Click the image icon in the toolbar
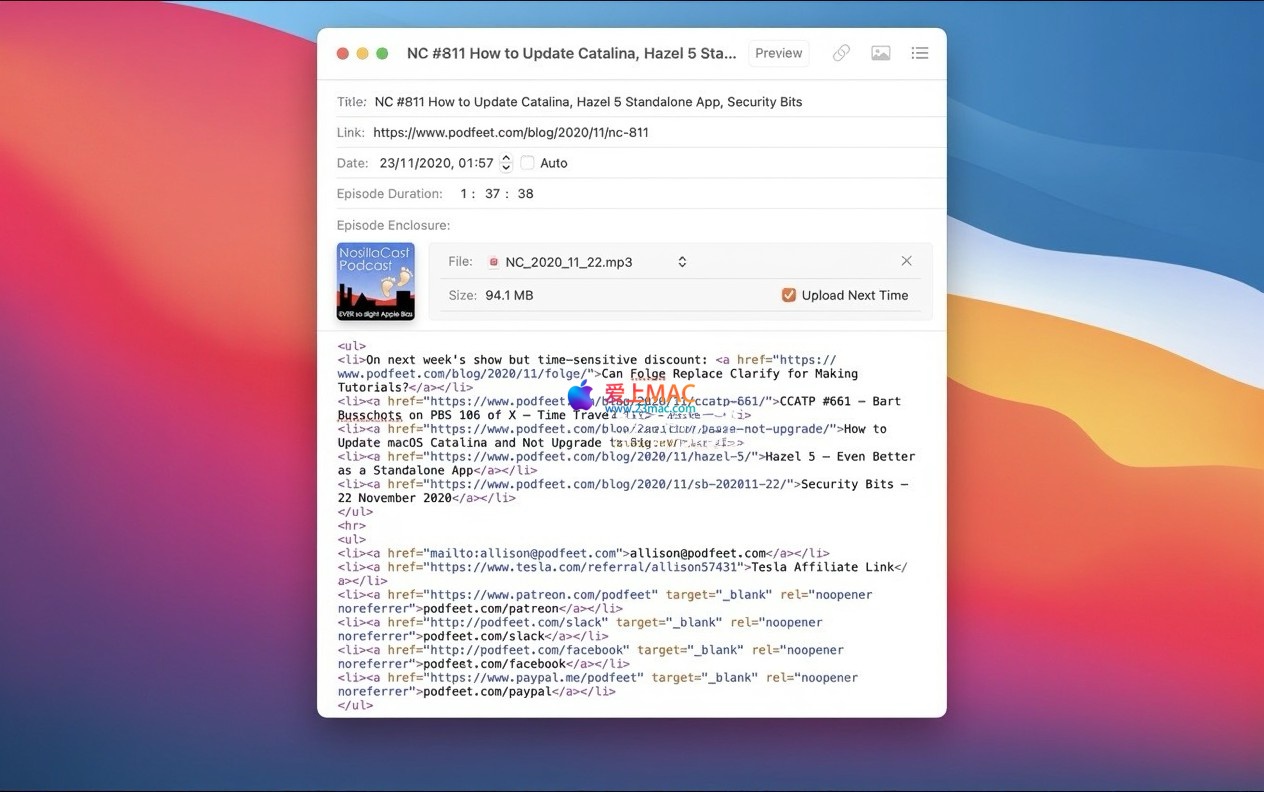Screen dimensions: 1264x792 click(x=880, y=53)
